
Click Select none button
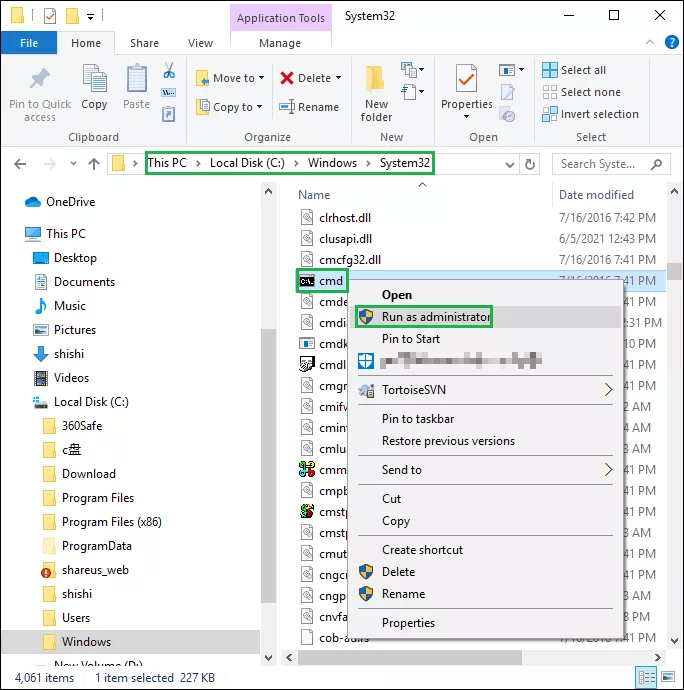(581, 92)
